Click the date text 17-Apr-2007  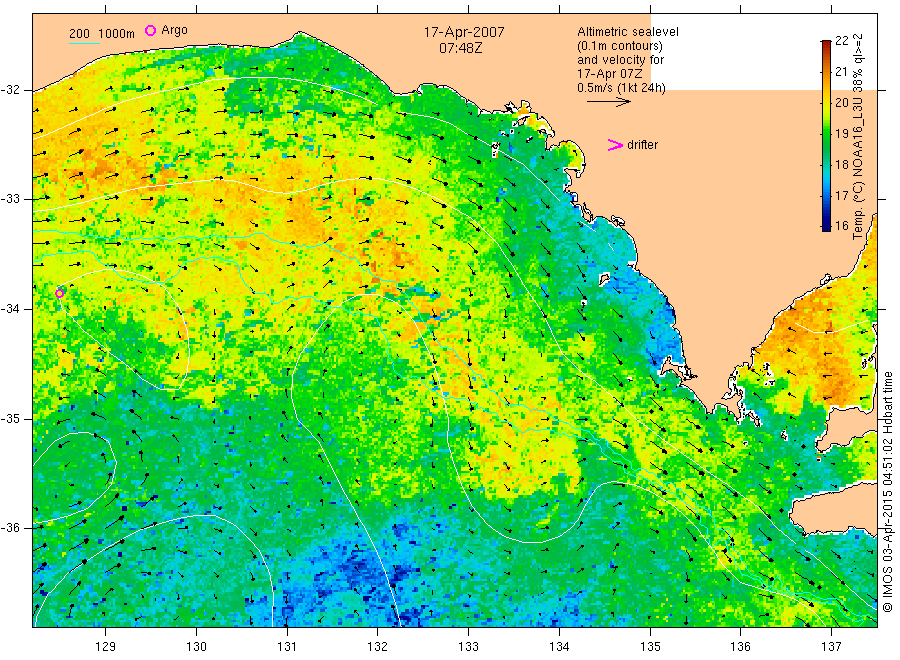(464, 32)
